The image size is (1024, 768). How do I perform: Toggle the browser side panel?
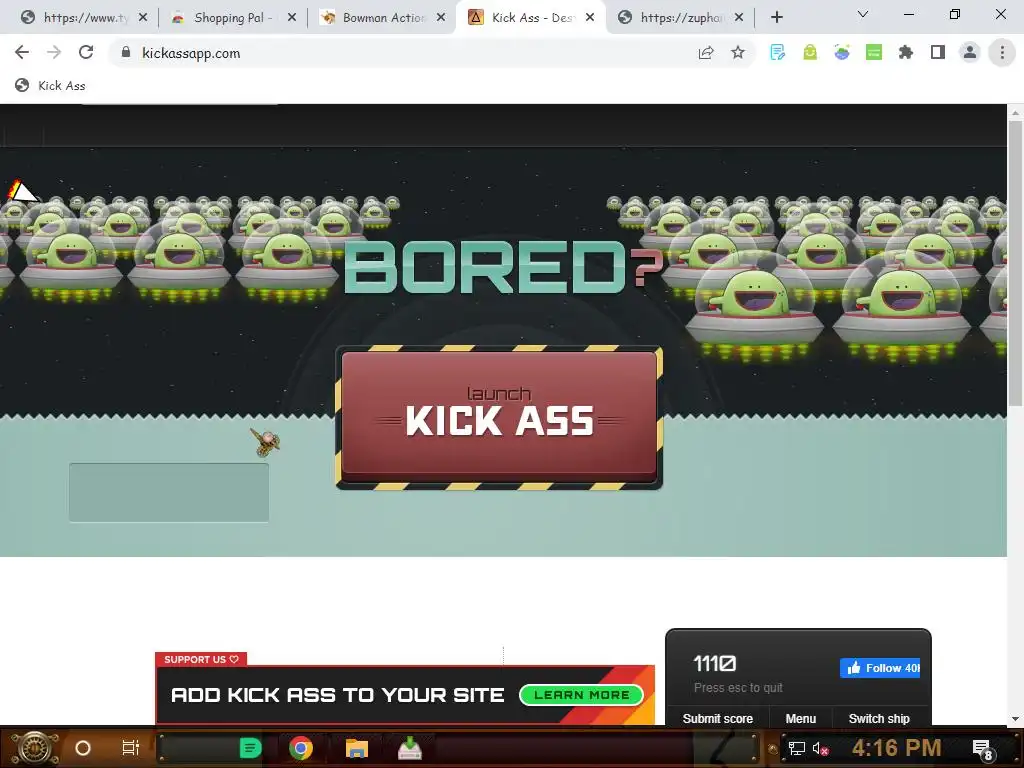coord(938,53)
